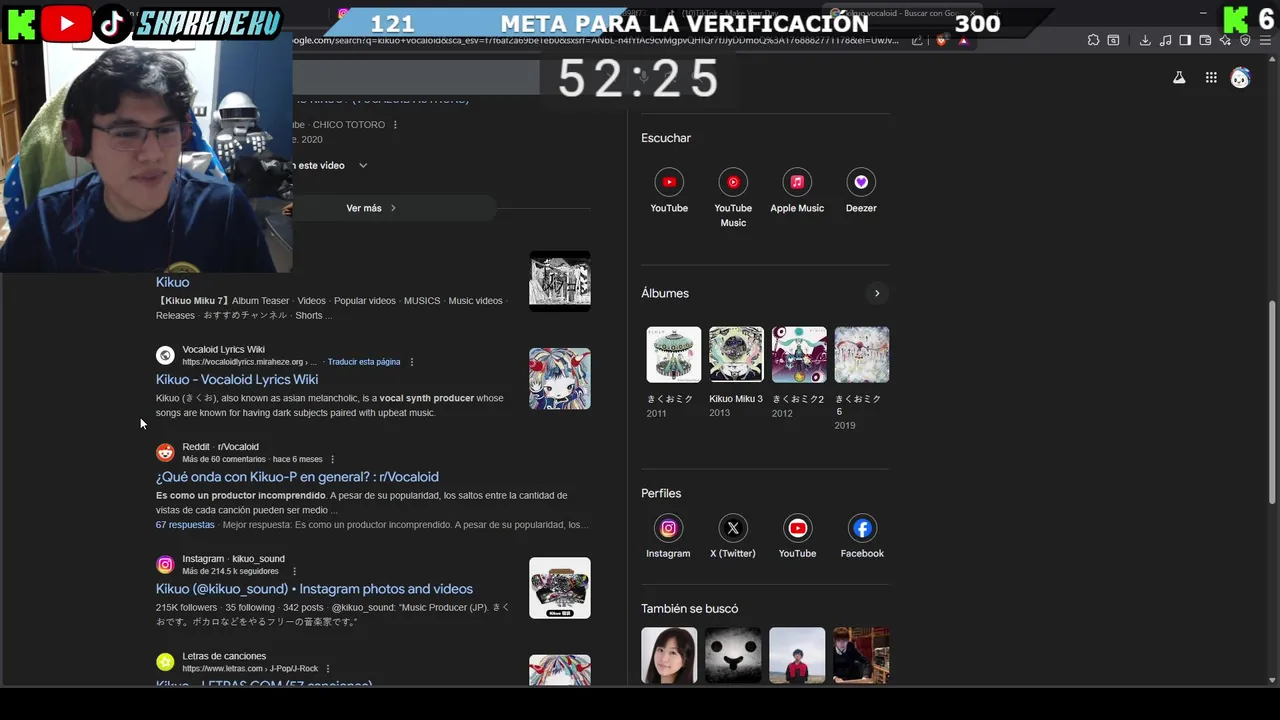
Task: Open the Google apps grid
Action: (1211, 78)
